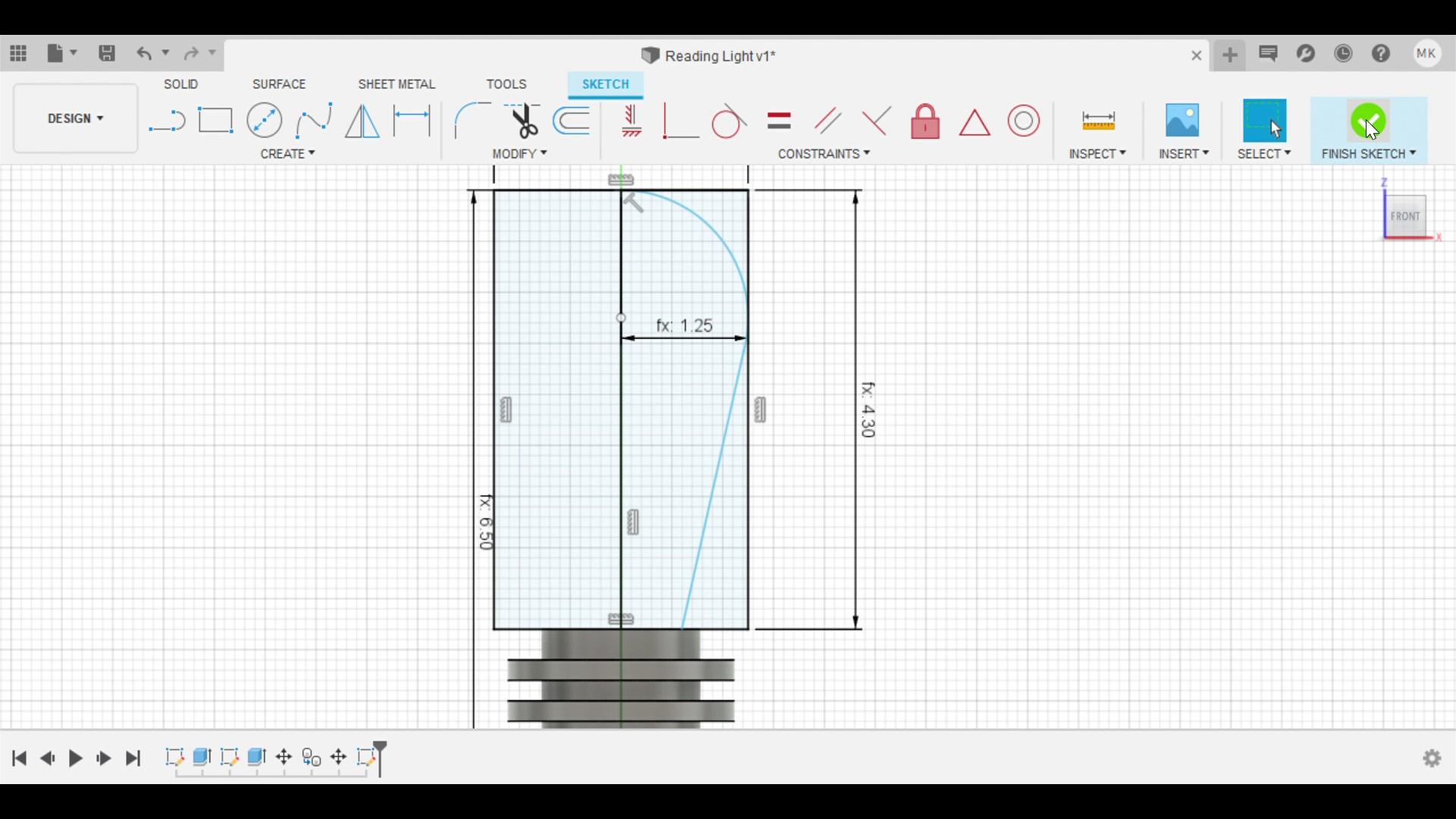
Task: Choose the Center Diameter Circle tool
Action: pyautogui.click(x=265, y=121)
